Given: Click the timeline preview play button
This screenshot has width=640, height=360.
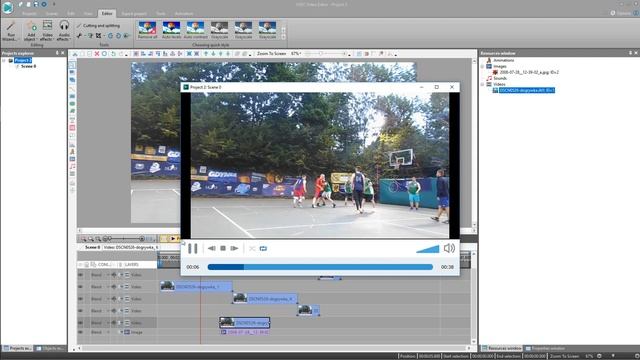Looking at the screenshot, I should [x=173, y=238].
